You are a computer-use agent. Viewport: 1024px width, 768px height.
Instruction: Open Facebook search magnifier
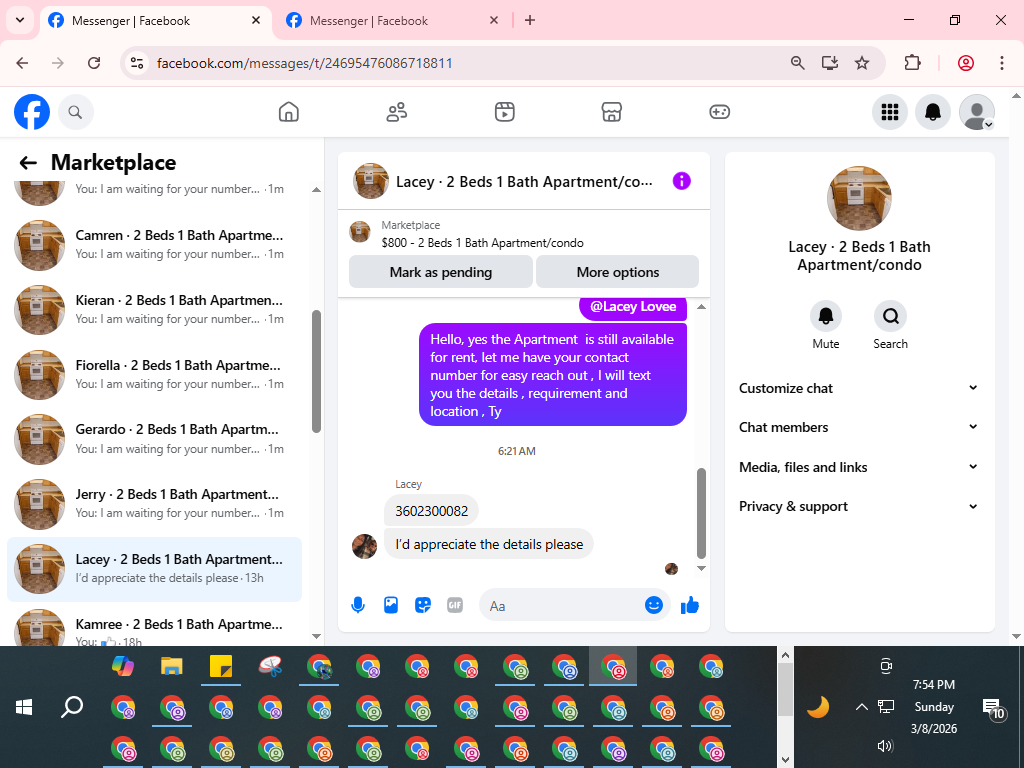pyautogui.click(x=76, y=112)
